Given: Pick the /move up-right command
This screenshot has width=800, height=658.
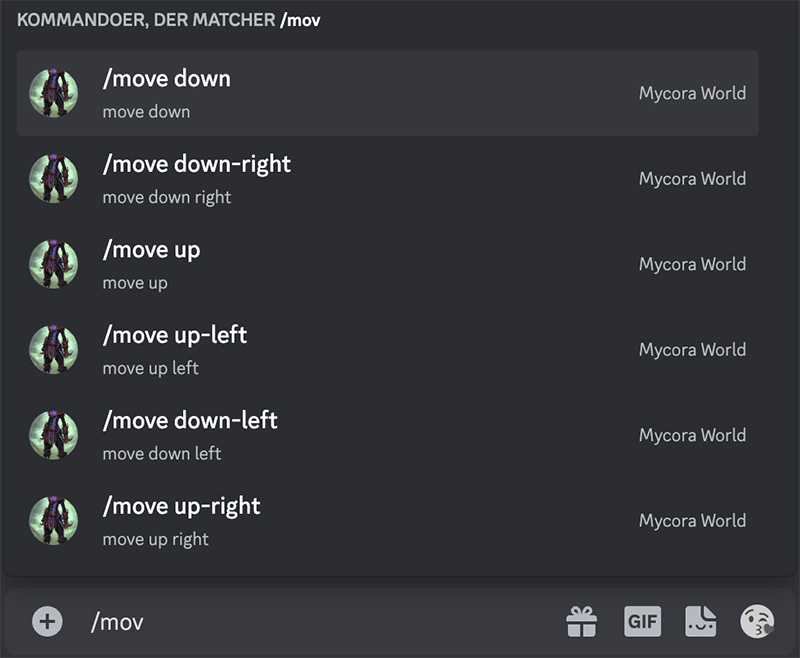Looking at the screenshot, I should point(388,521).
